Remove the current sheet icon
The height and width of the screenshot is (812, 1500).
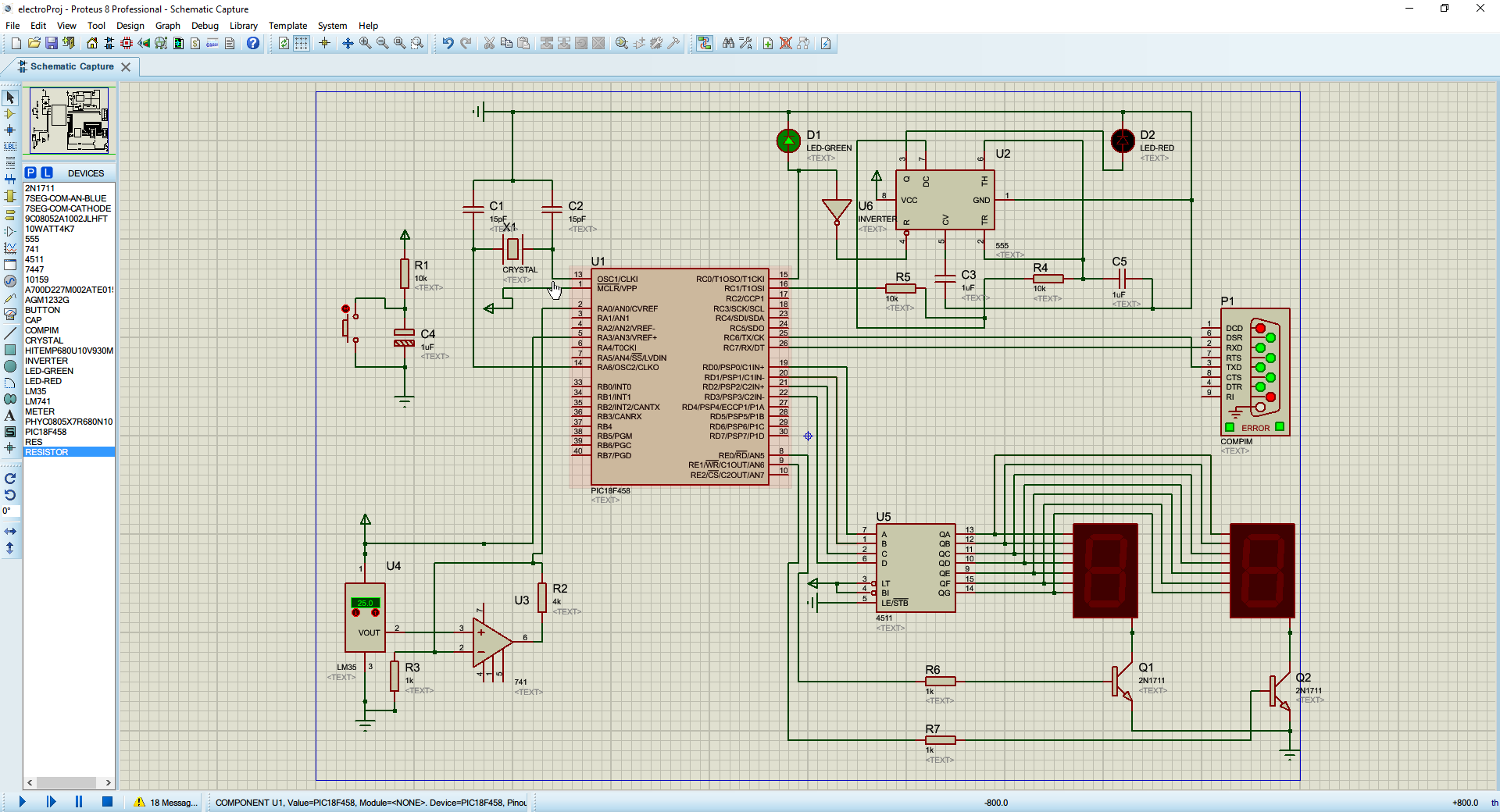[x=786, y=44]
